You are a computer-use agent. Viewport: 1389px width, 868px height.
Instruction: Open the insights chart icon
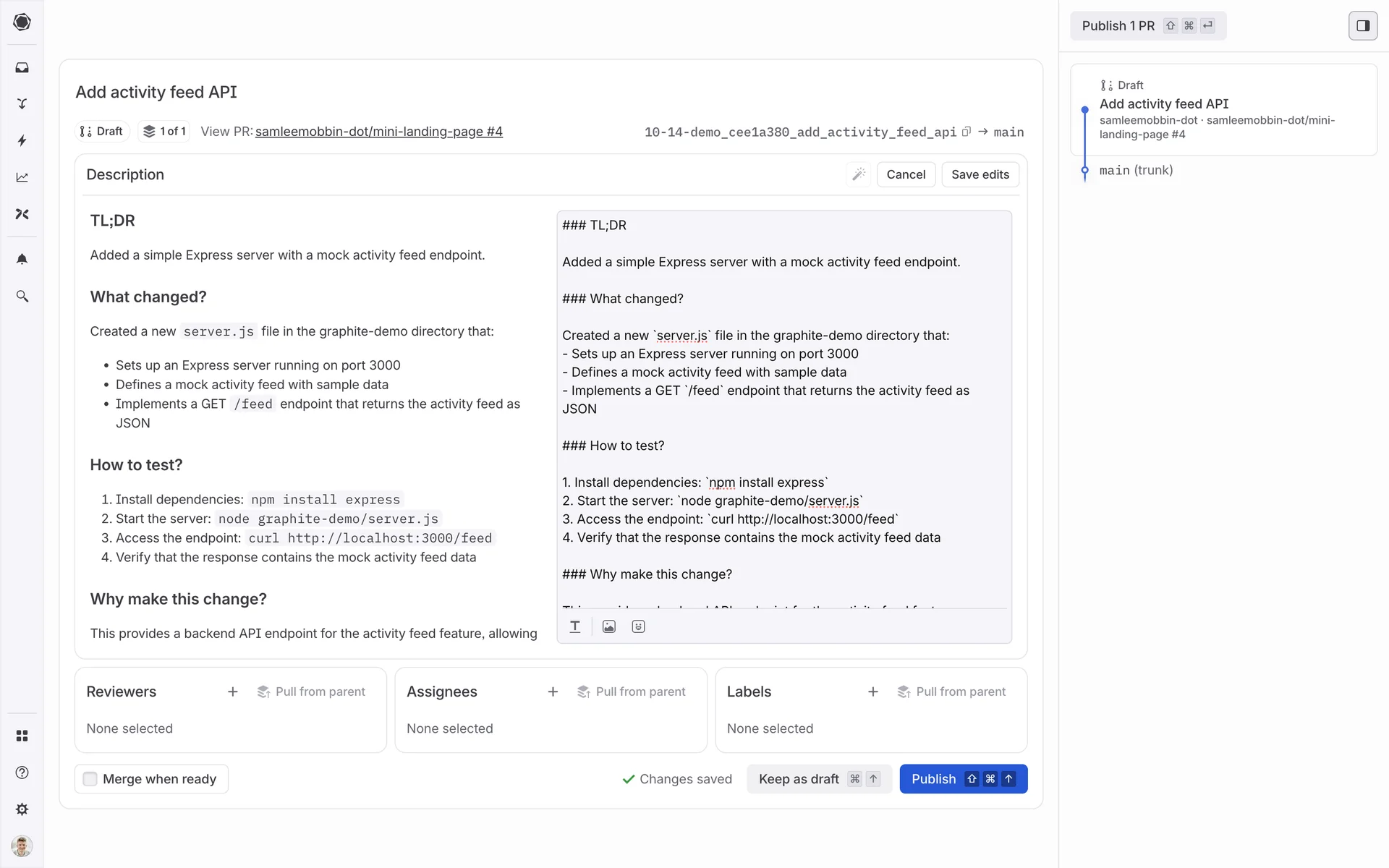[x=22, y=177]
